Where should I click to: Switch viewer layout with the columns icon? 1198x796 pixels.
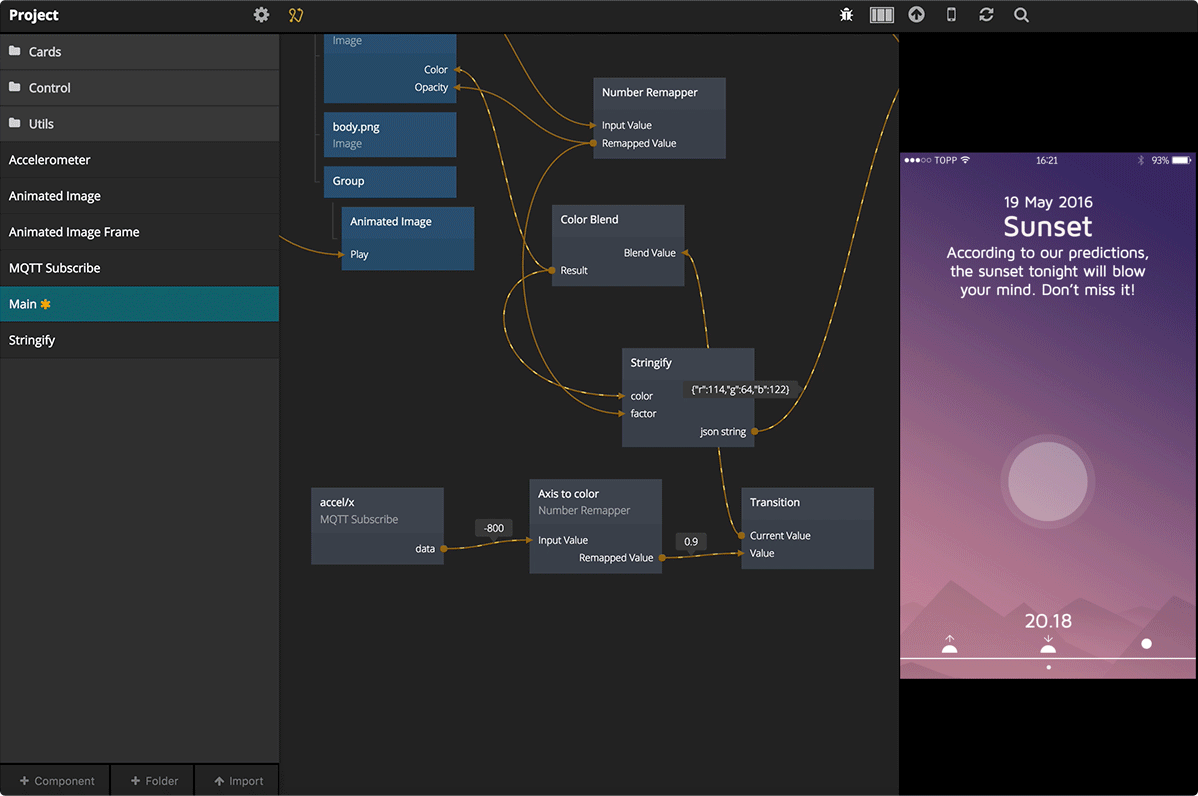pyautogui.click(x=881, y=14)
